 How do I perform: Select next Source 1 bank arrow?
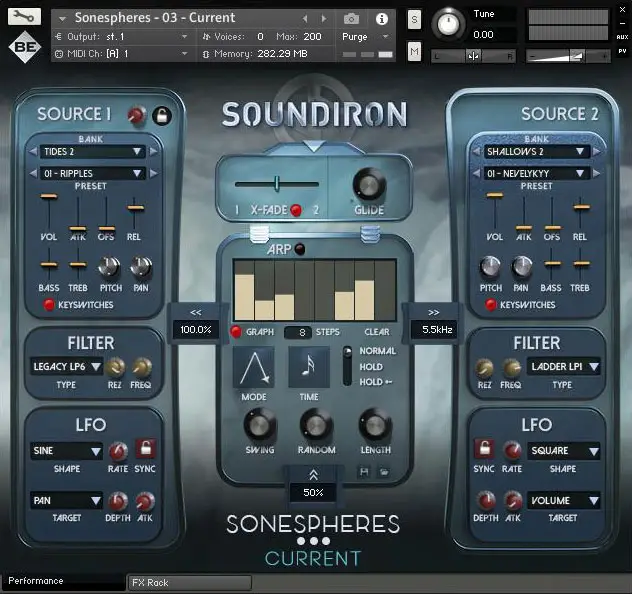click(154, 152)
